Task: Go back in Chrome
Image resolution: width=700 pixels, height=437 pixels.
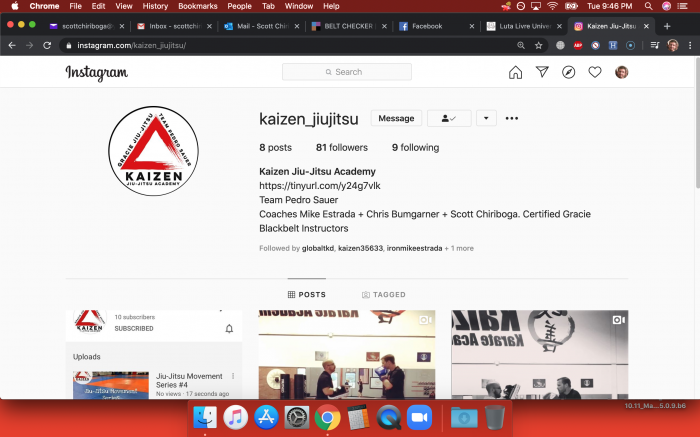Action: click(x=12, y=45)
